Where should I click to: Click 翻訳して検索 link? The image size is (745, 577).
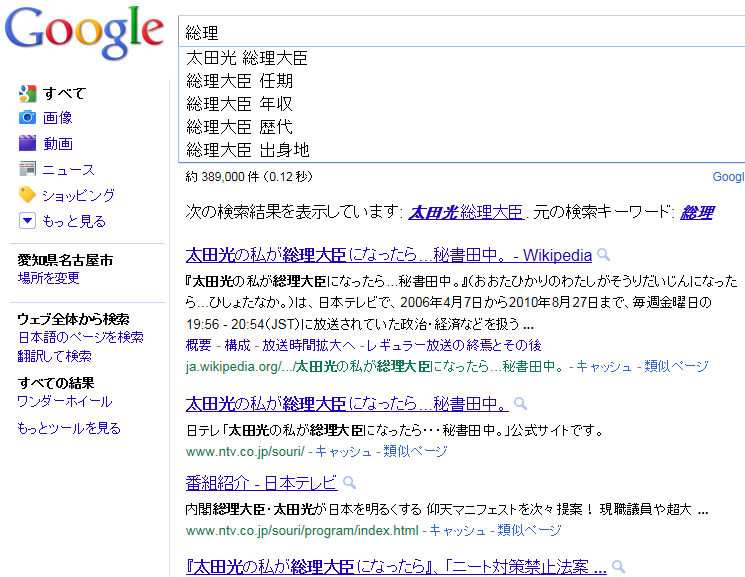click(x=55, y=356)
